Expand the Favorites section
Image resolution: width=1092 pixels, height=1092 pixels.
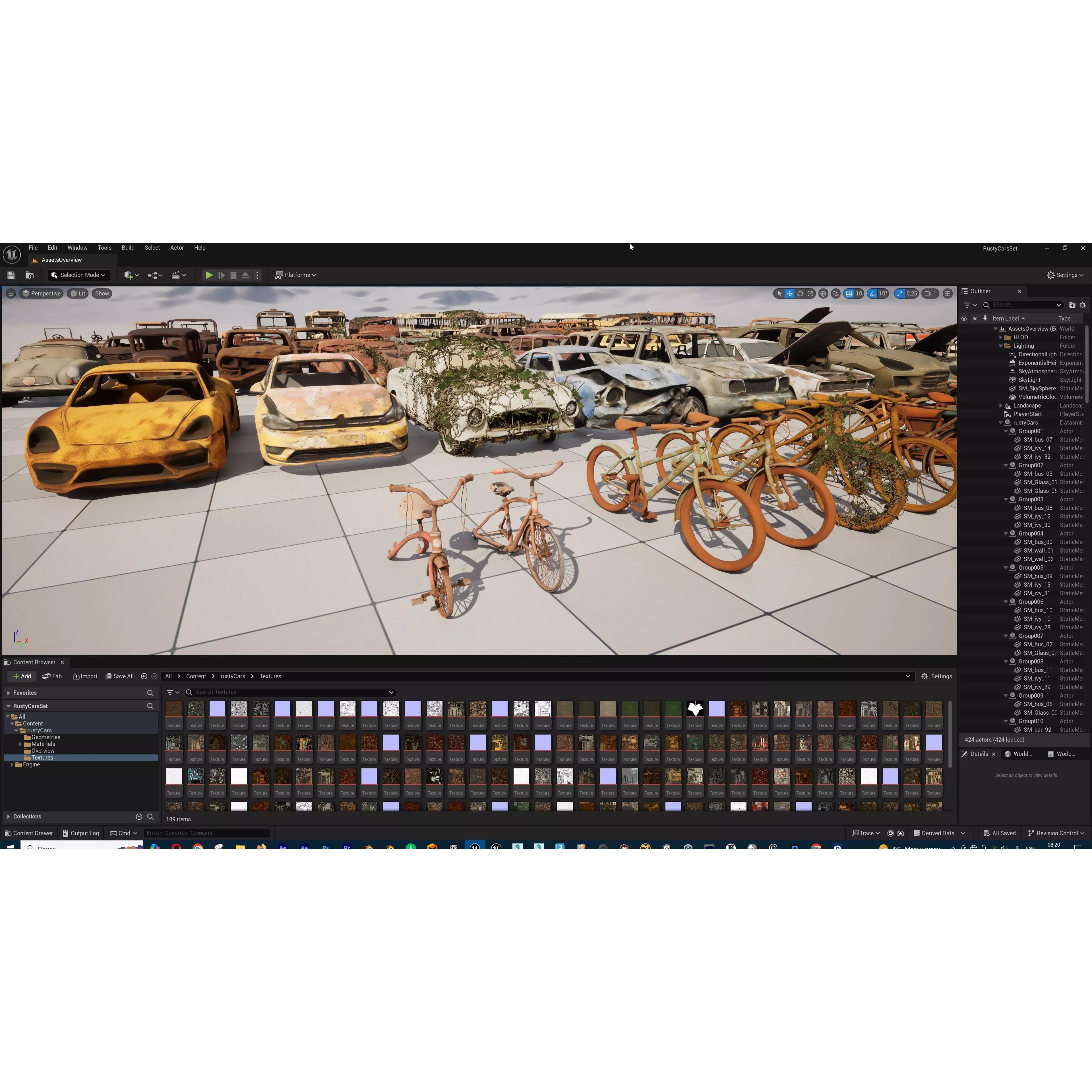click(9, 693)
